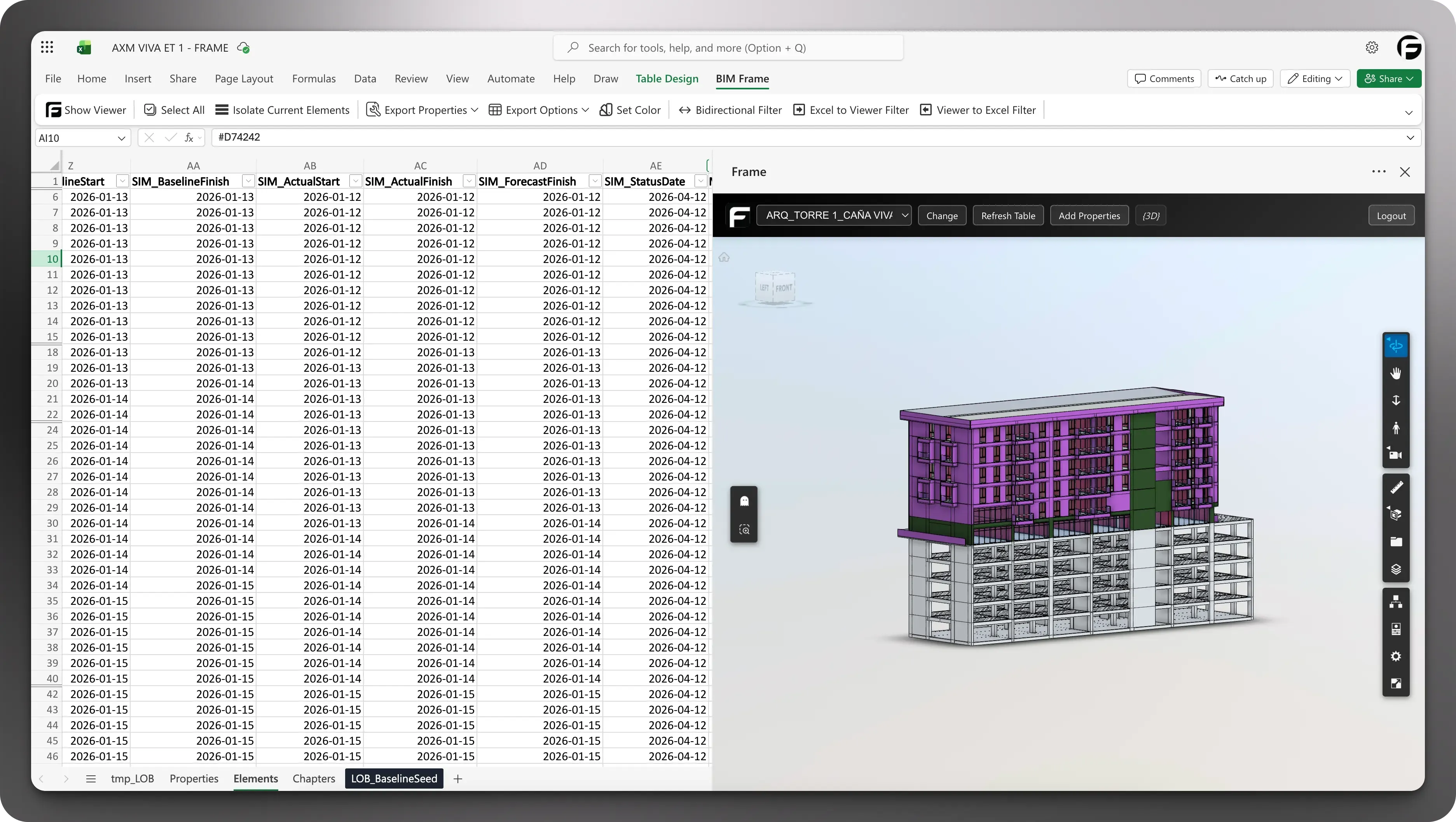This screenshot has width=1456, height=822.
Task: Switch to the Properties sheet tab
Action: click(x=194, y=778)
